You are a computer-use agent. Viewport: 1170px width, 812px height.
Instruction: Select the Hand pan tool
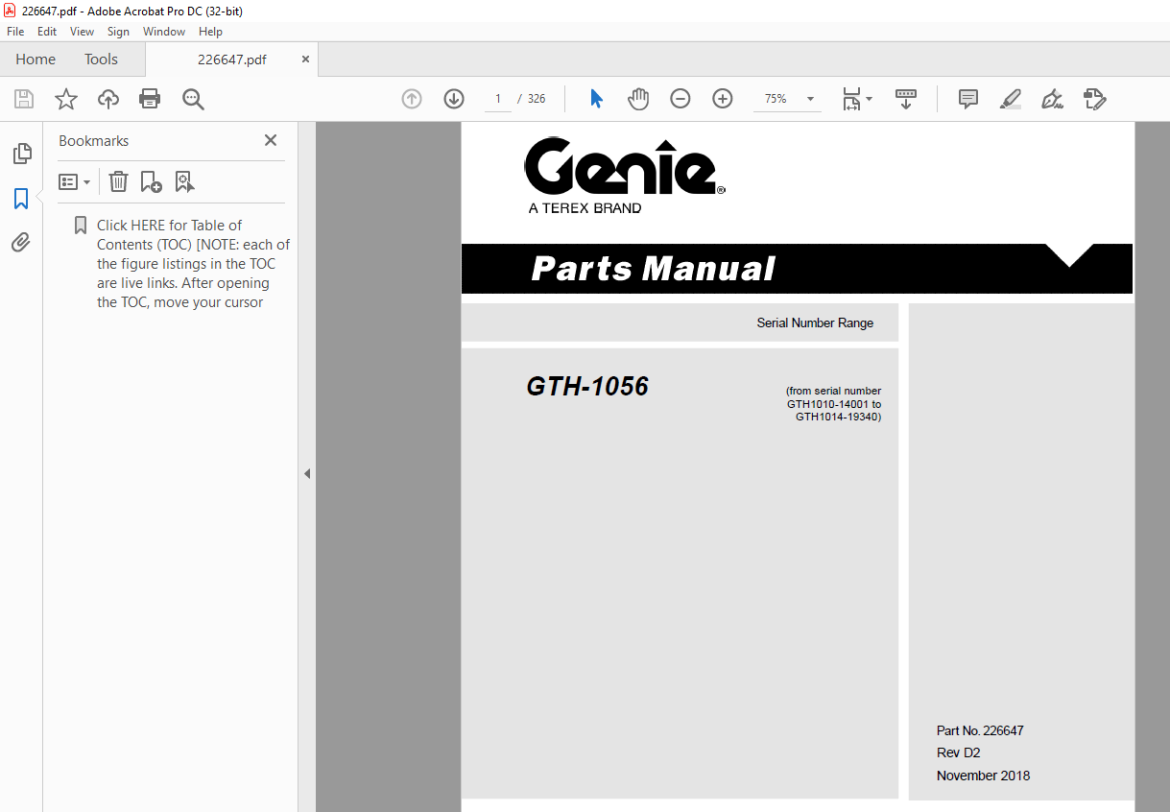click(x=638, y=99)
